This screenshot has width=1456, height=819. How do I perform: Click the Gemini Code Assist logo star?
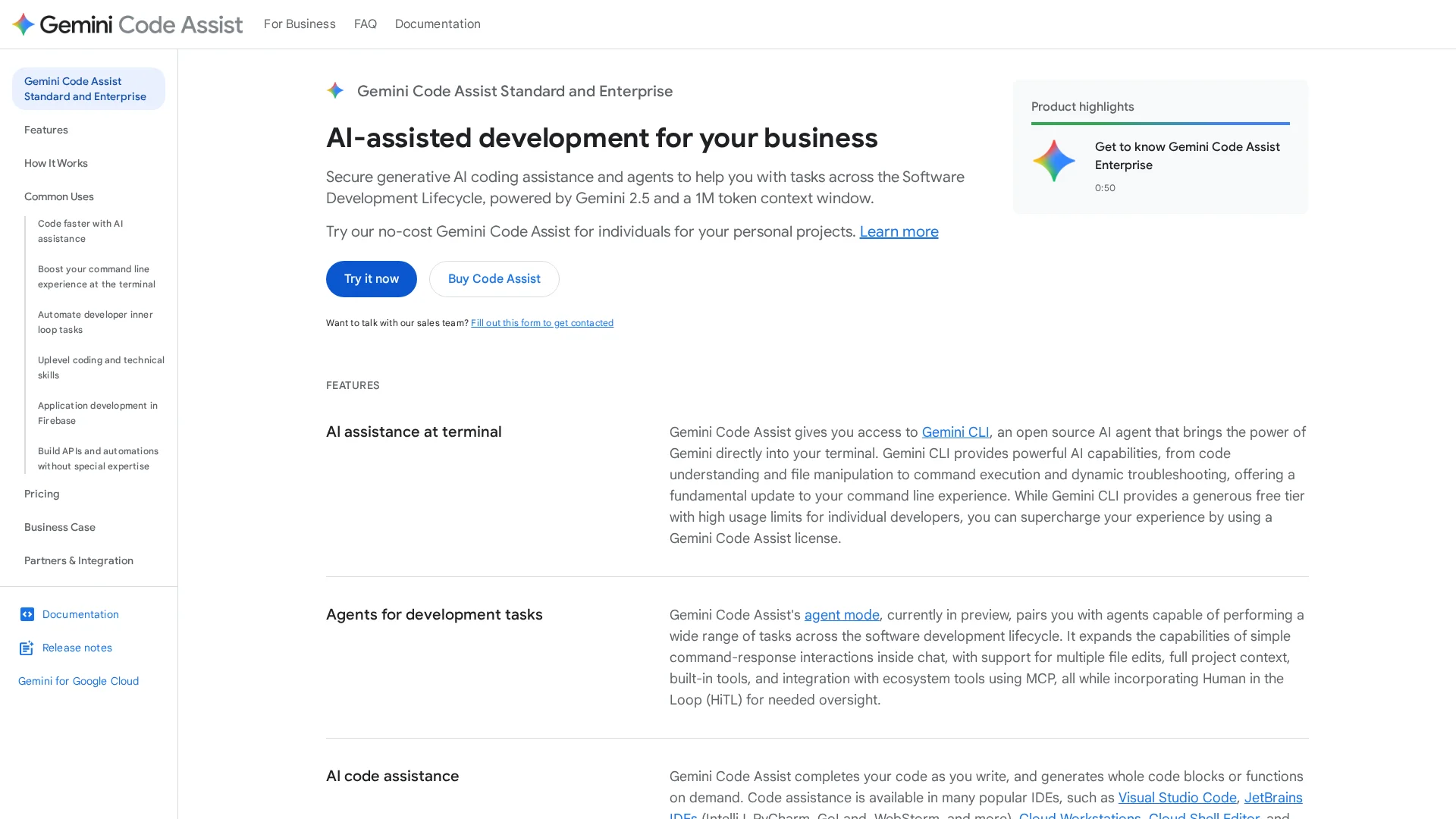tap(24, 24)
